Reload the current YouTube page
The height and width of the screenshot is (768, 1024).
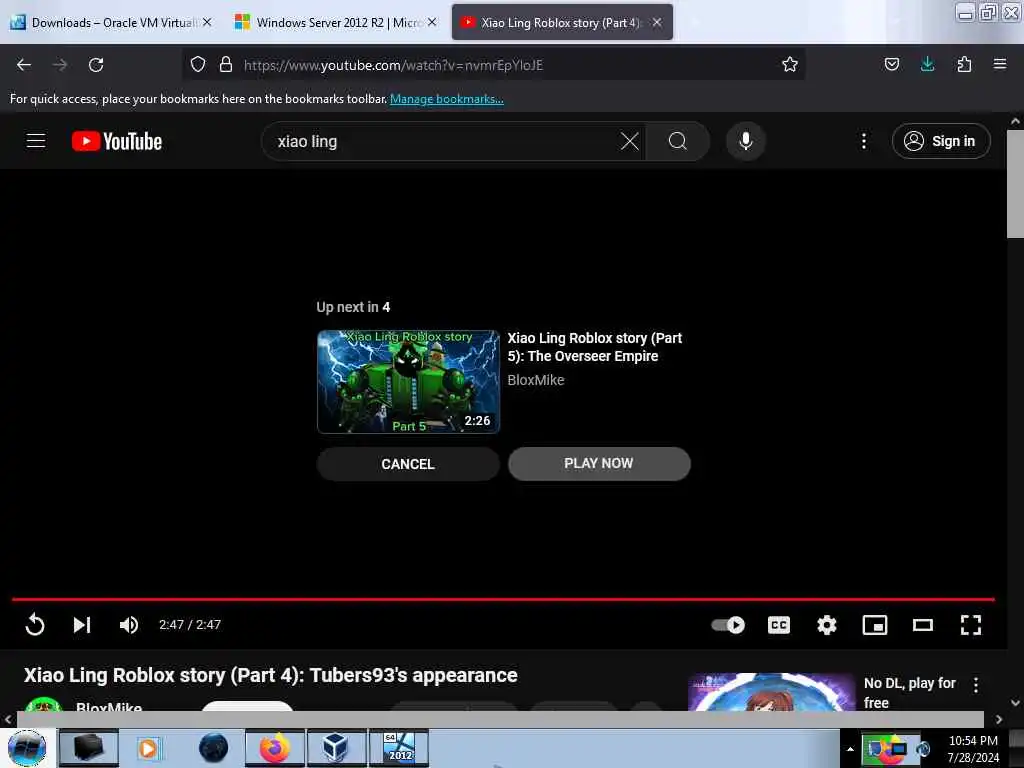tap(96, 65)
